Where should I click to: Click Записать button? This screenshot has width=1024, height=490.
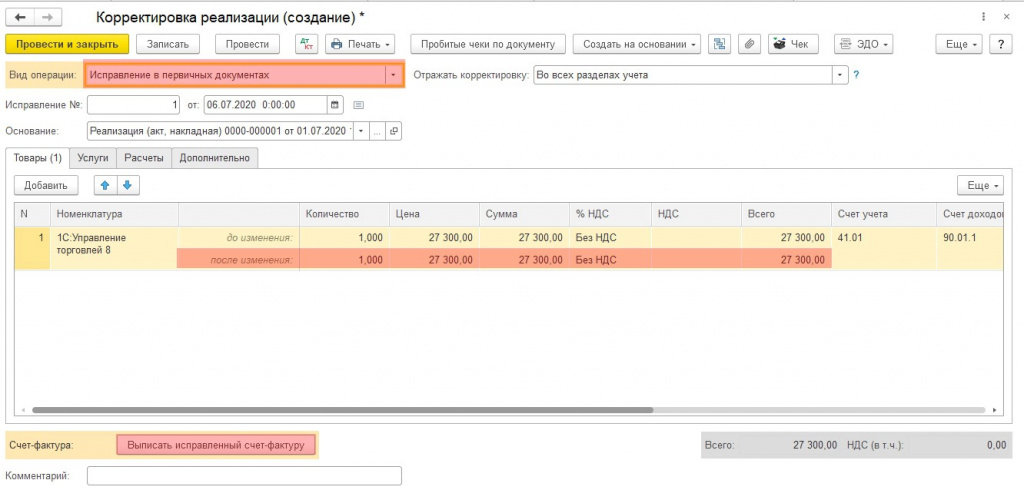(x=168, y=44)
